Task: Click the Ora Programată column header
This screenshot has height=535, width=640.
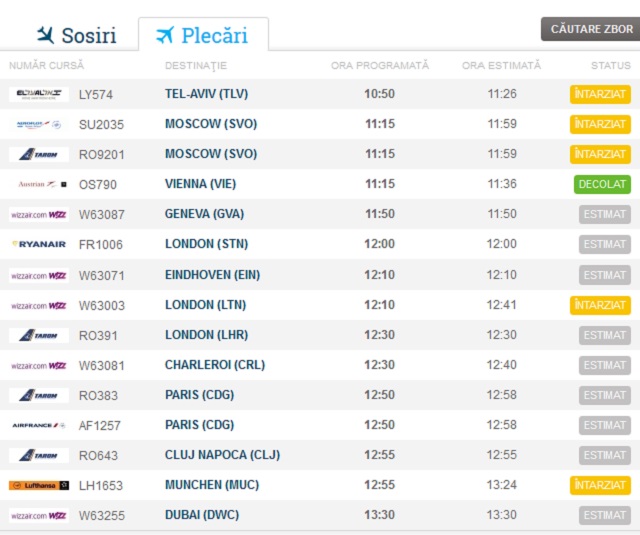Action: (x=379, y=66)
